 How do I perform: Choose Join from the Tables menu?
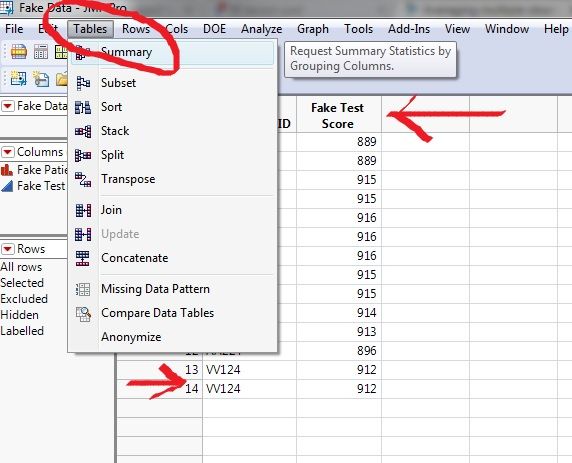tap(172, 210)
